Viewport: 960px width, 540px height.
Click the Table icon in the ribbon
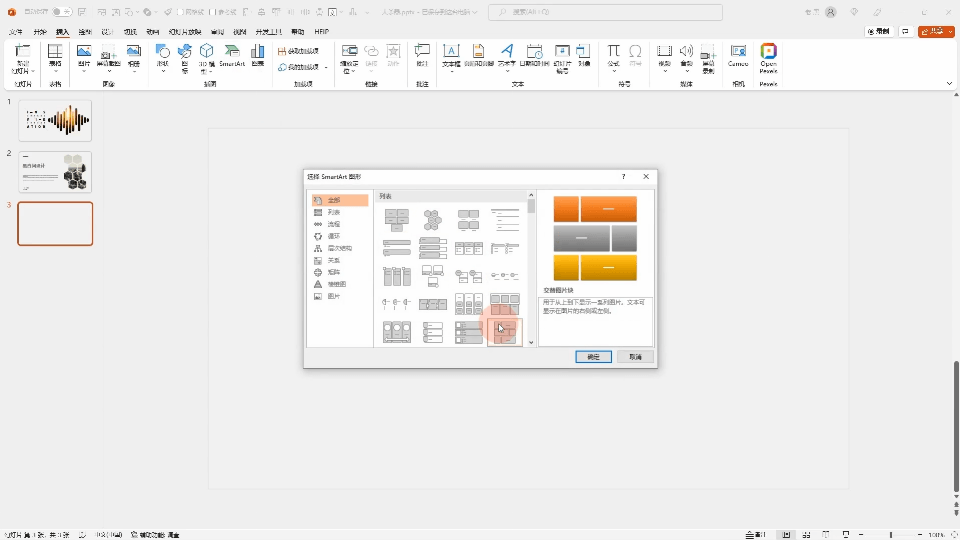[55, 51]
